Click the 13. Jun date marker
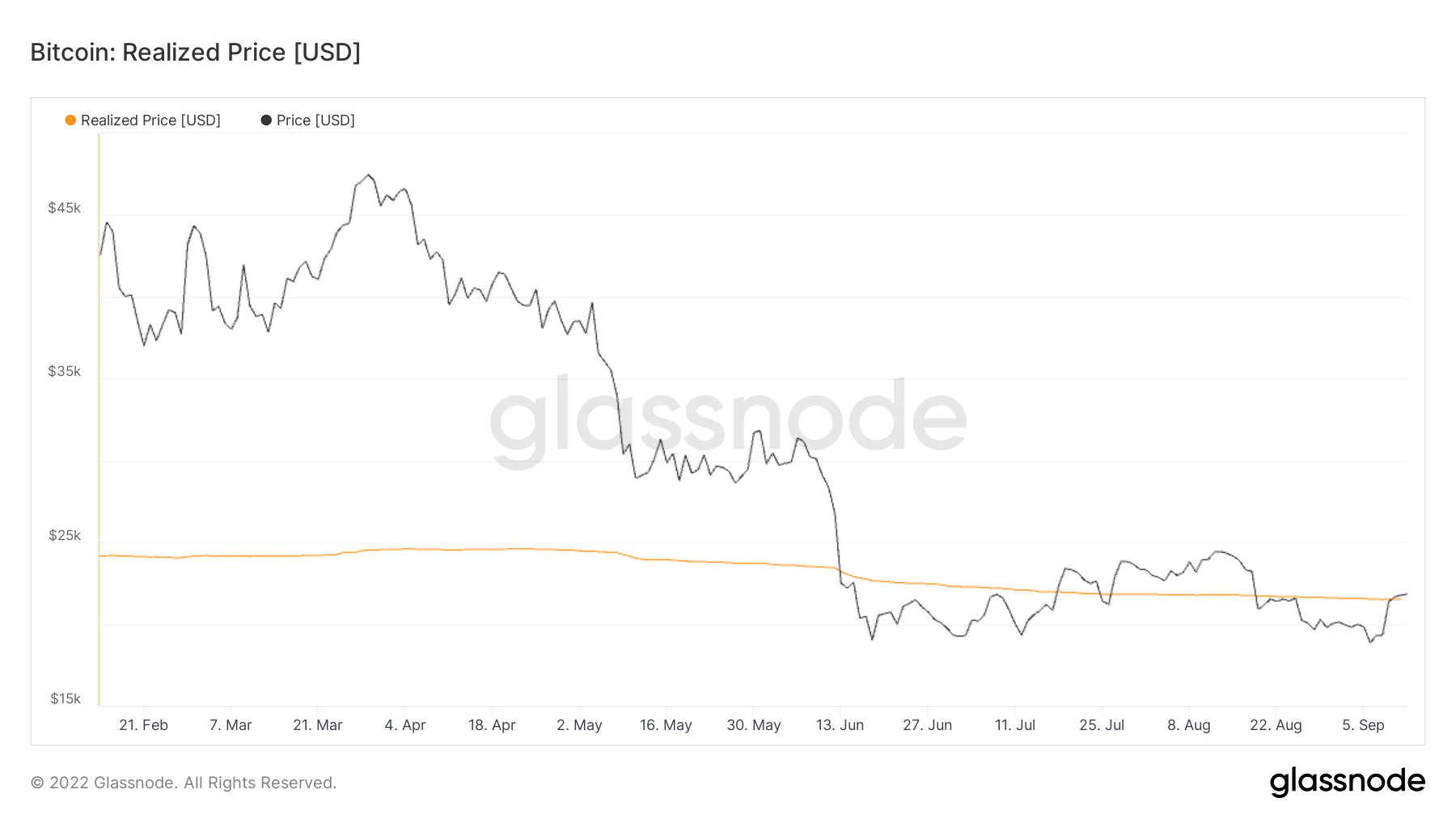The width and height of the screenshot is (1456, 819). (x=840, y=725)
